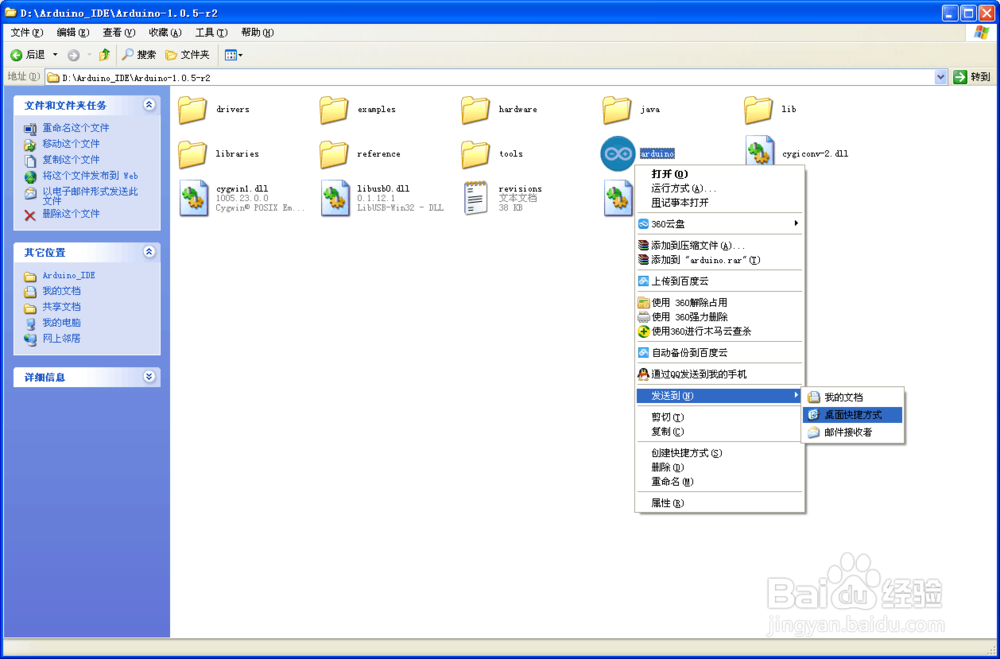Screen dimensions: 1000x659
Task: Select the hardware folder icon
Action: (475, 110)
